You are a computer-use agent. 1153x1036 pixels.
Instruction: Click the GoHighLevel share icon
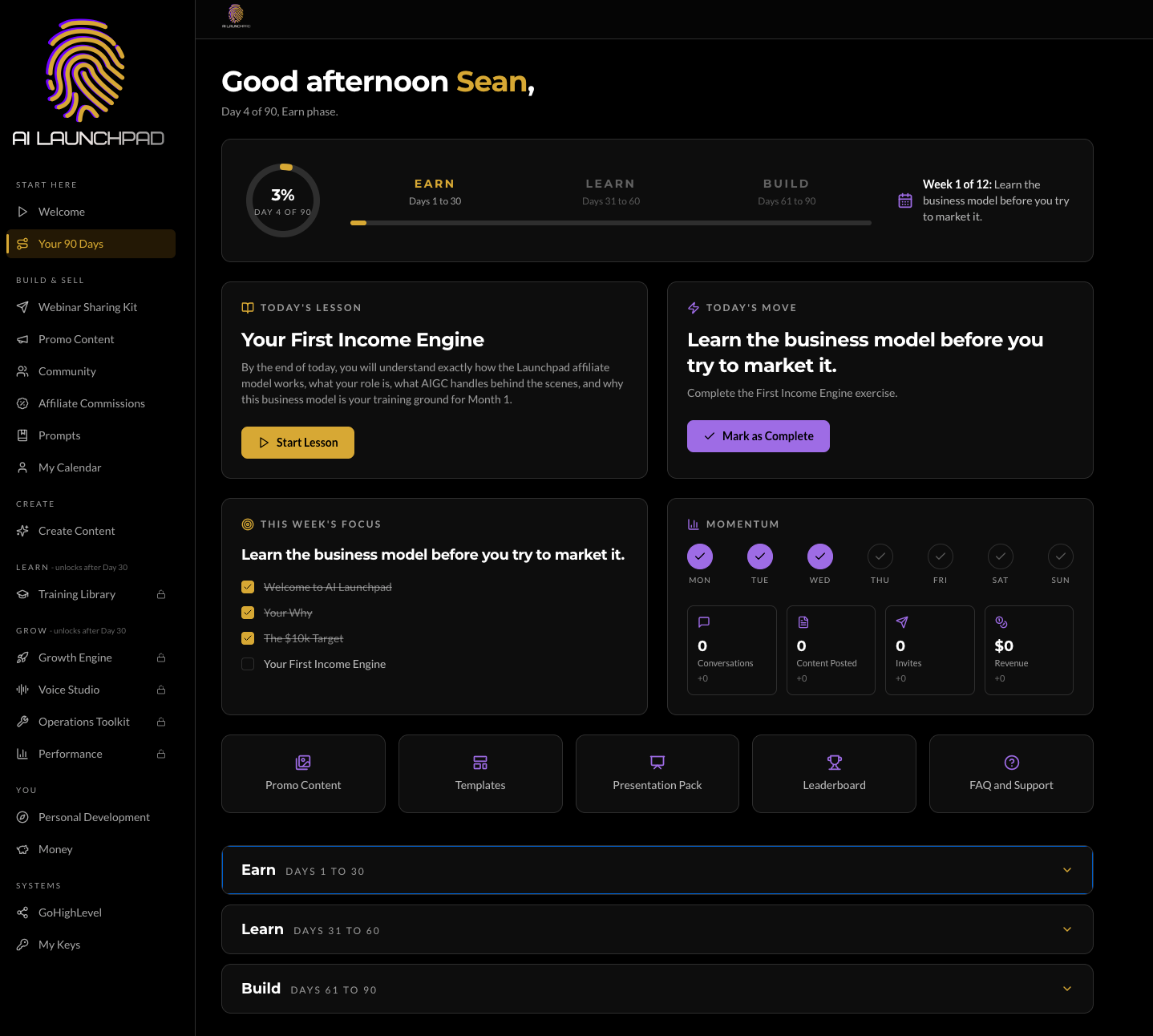(22, 913)
